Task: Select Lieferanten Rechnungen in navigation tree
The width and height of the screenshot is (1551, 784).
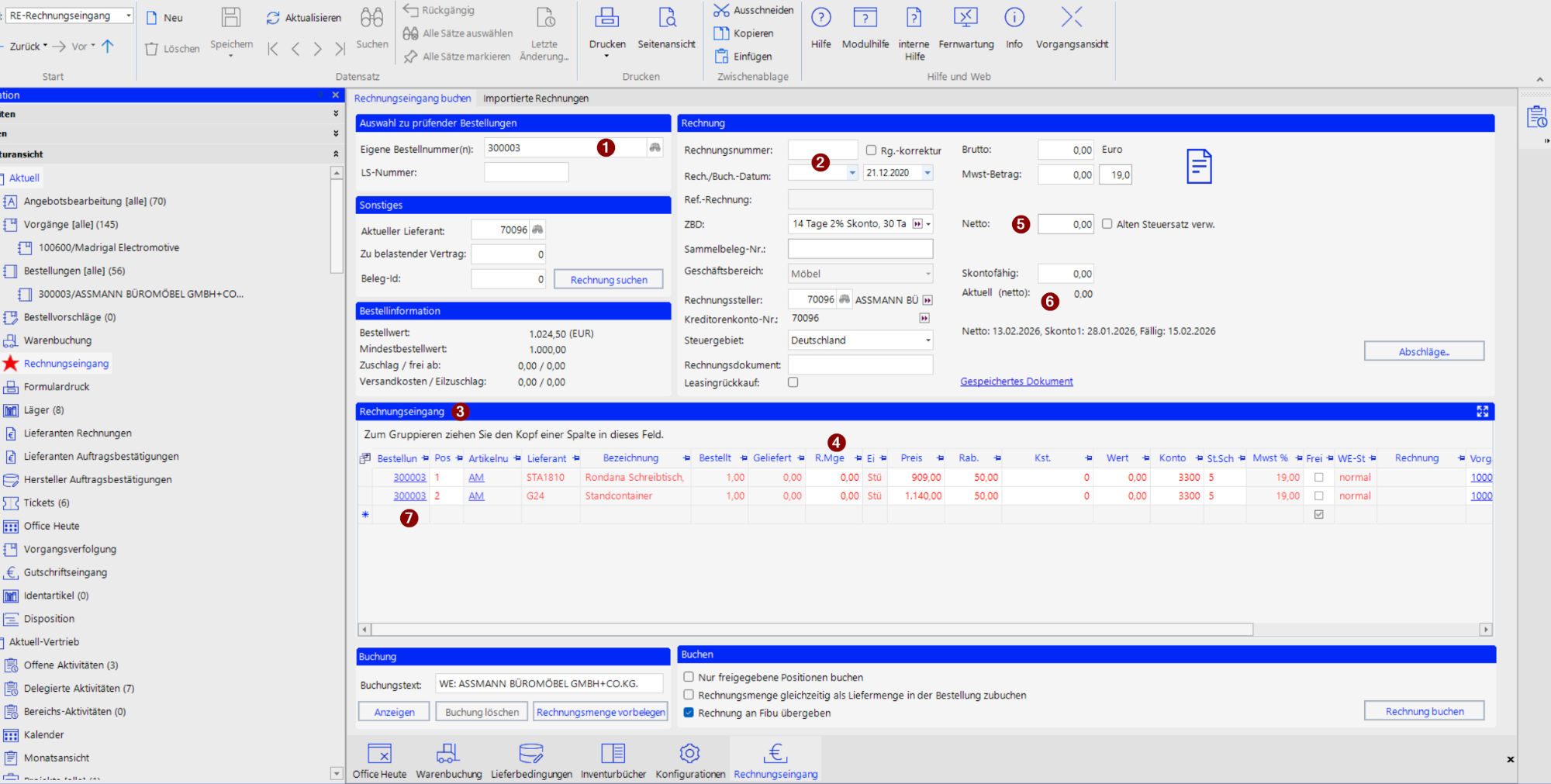Action: coord(78,433)
